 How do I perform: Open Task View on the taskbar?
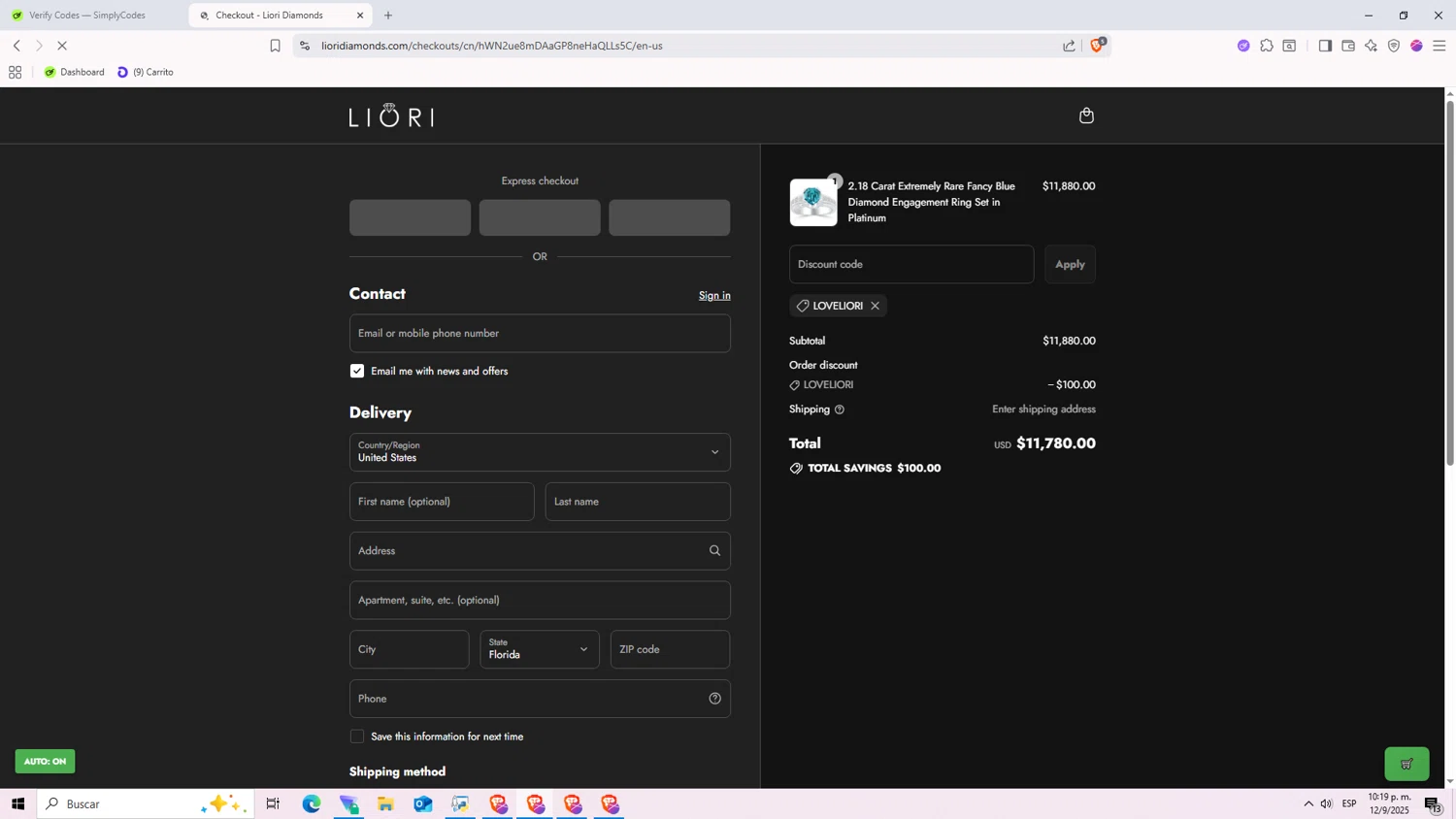(273, 803)
